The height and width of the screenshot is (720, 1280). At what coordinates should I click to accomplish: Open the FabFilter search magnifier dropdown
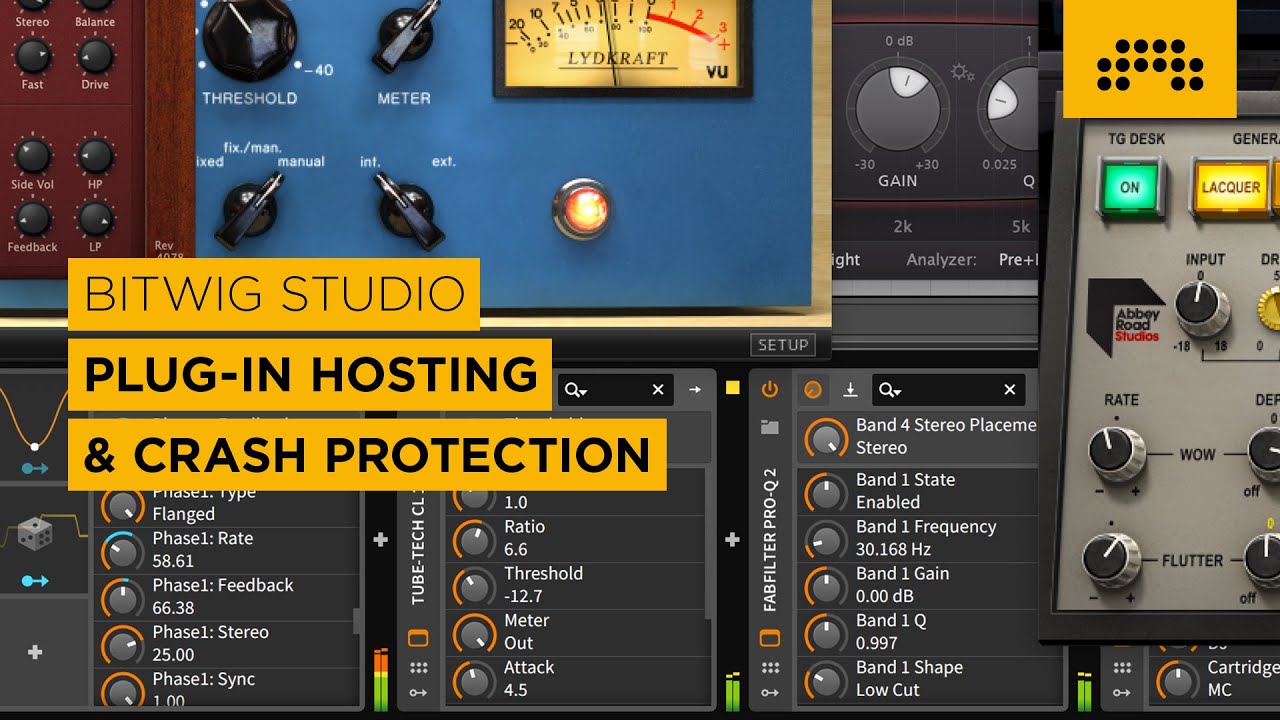[x=891, y=390]
